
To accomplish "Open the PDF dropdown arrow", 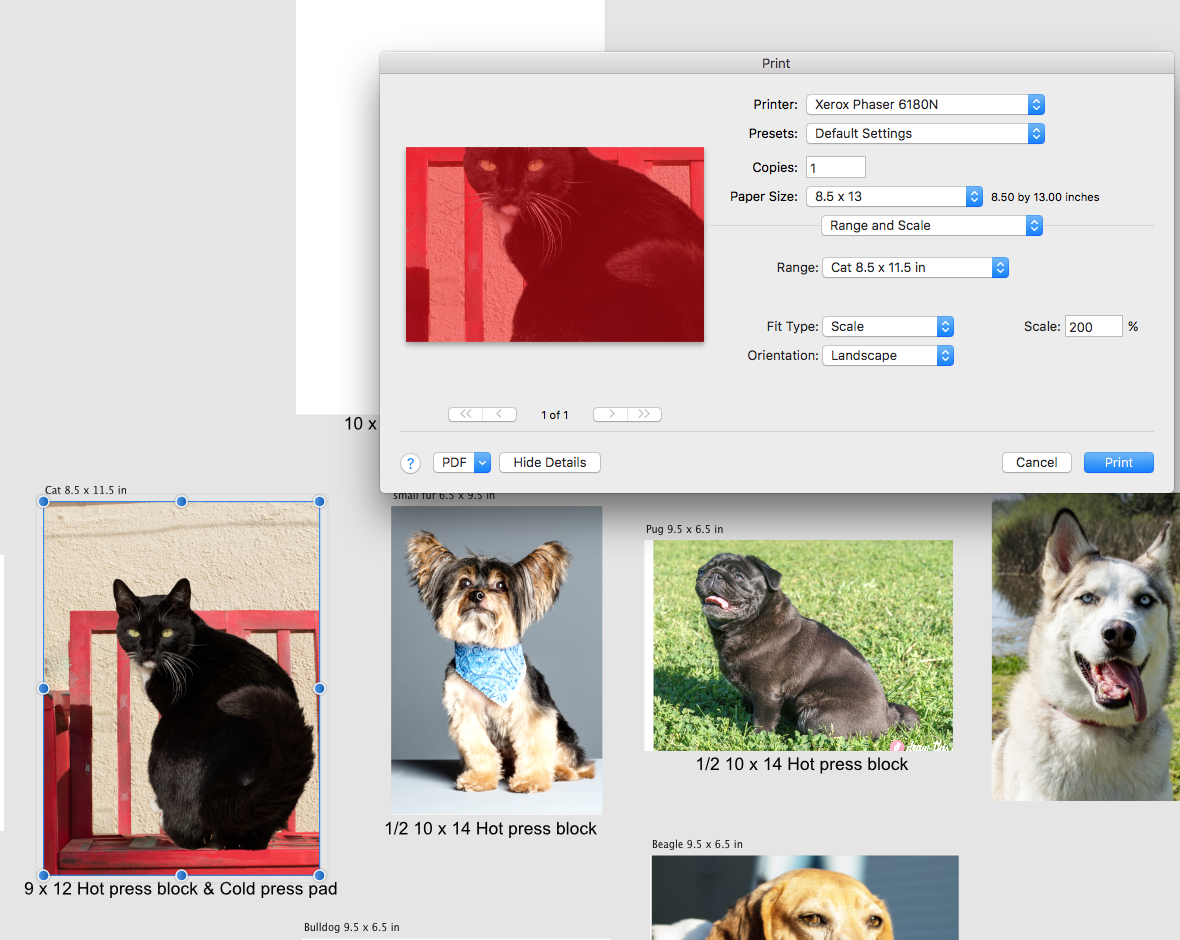I will pyautogui.click(x=482, y=463).
